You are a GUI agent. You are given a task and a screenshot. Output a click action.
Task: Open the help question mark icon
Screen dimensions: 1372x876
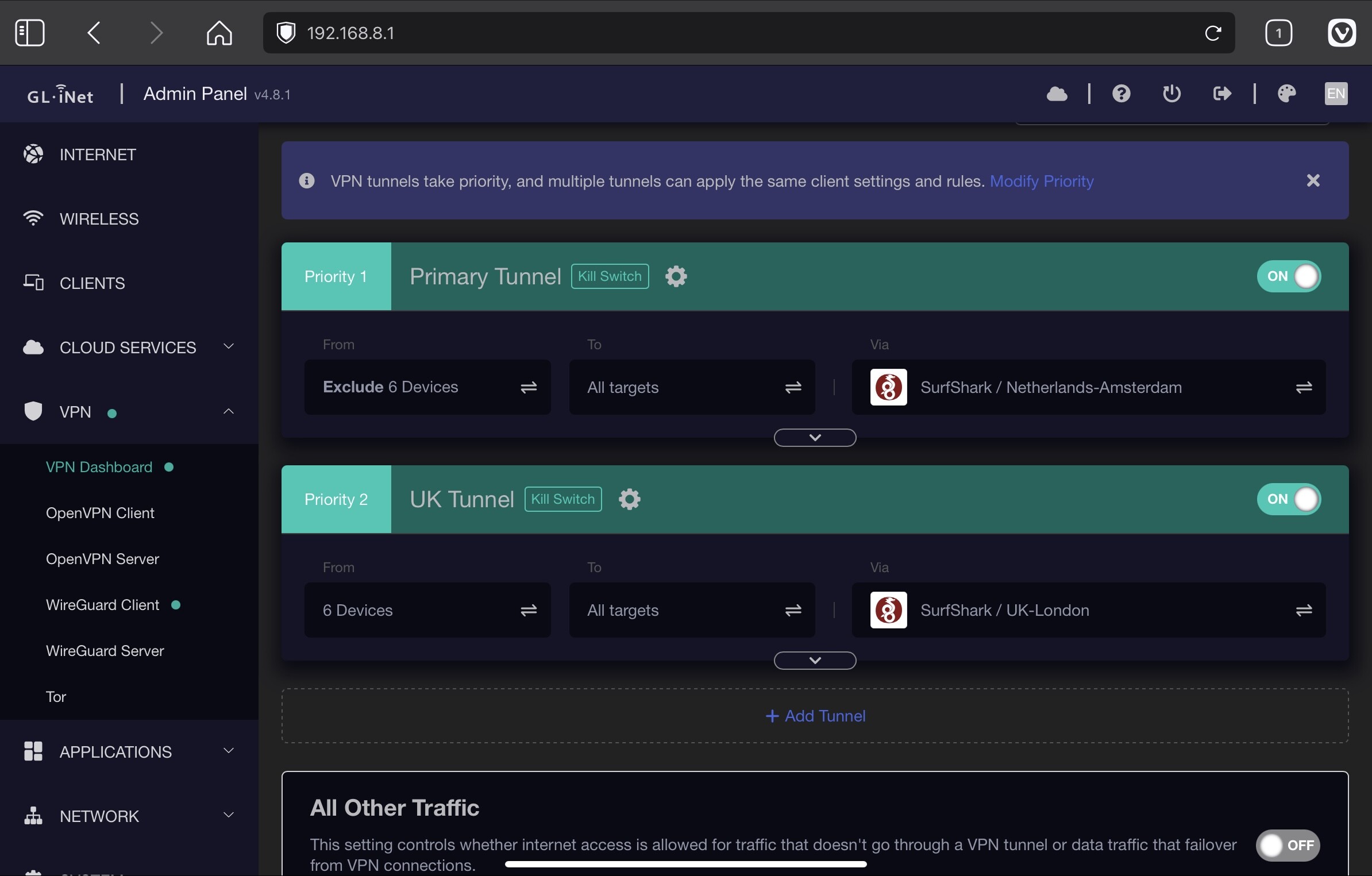tap(1121, 94)
